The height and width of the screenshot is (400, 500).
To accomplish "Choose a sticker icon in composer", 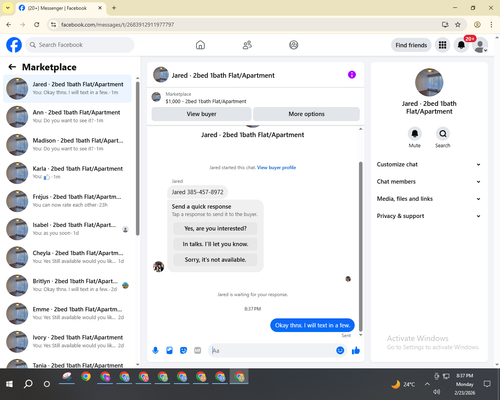I will [x=183, y=350].
